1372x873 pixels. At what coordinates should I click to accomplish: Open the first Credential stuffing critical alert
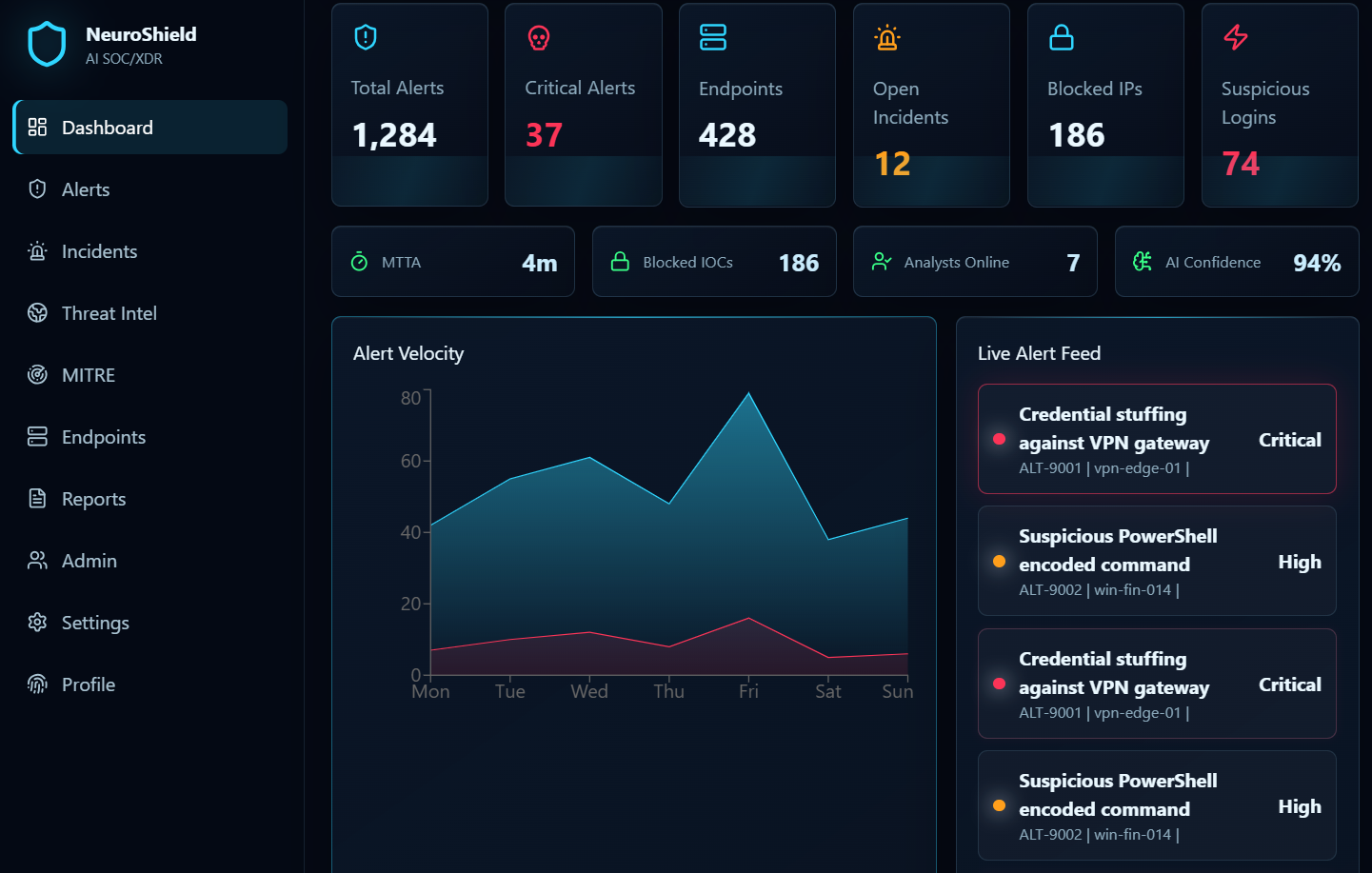click(1157, 439)
